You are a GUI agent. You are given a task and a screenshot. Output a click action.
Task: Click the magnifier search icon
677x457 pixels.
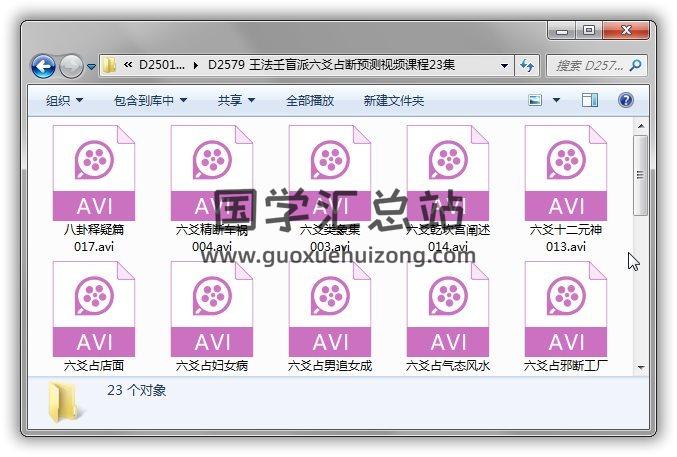pyautogui.click(x=635, y=66)
